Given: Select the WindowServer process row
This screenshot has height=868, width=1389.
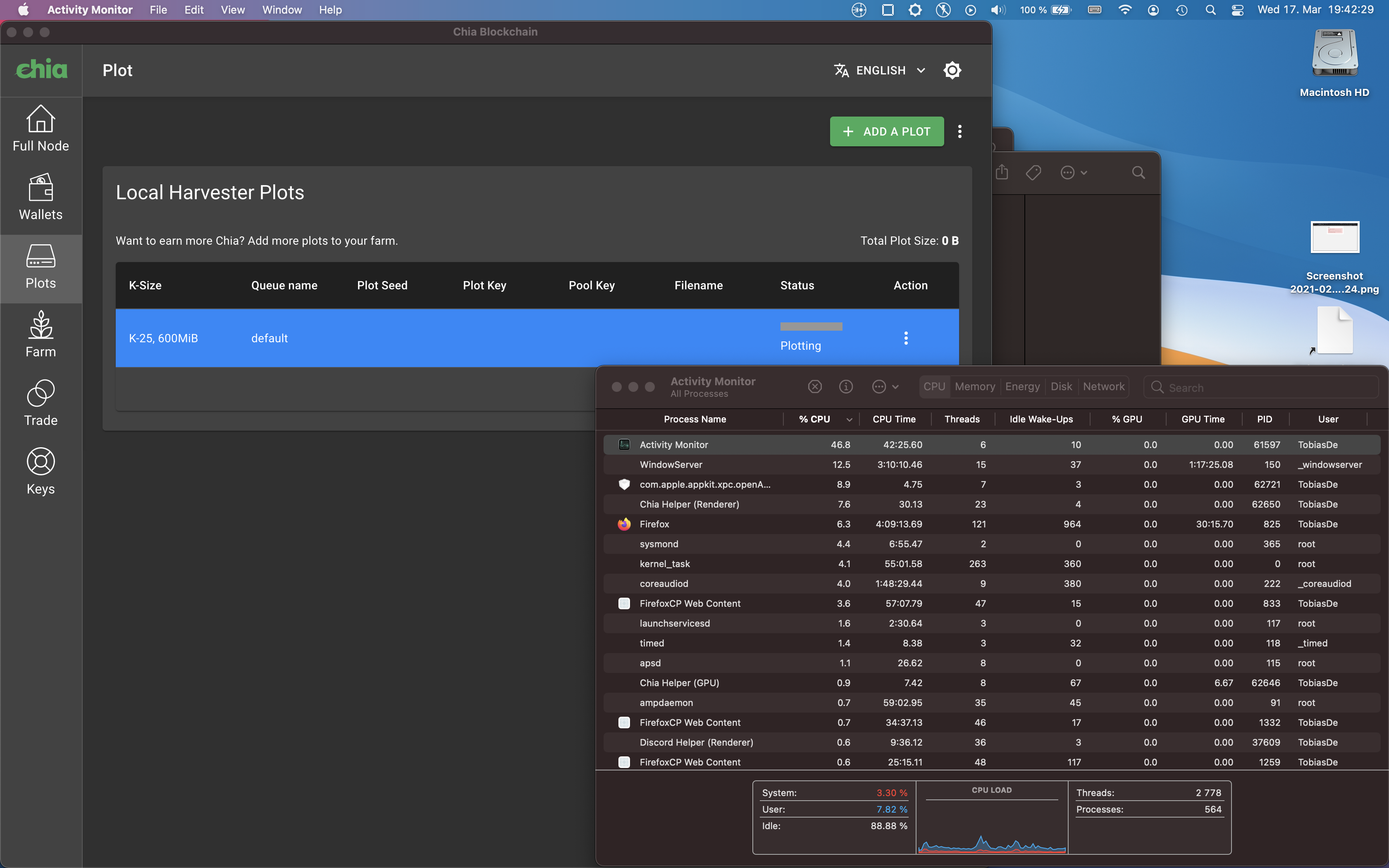Looking at the screenshot, I should (x=991, y=465).
